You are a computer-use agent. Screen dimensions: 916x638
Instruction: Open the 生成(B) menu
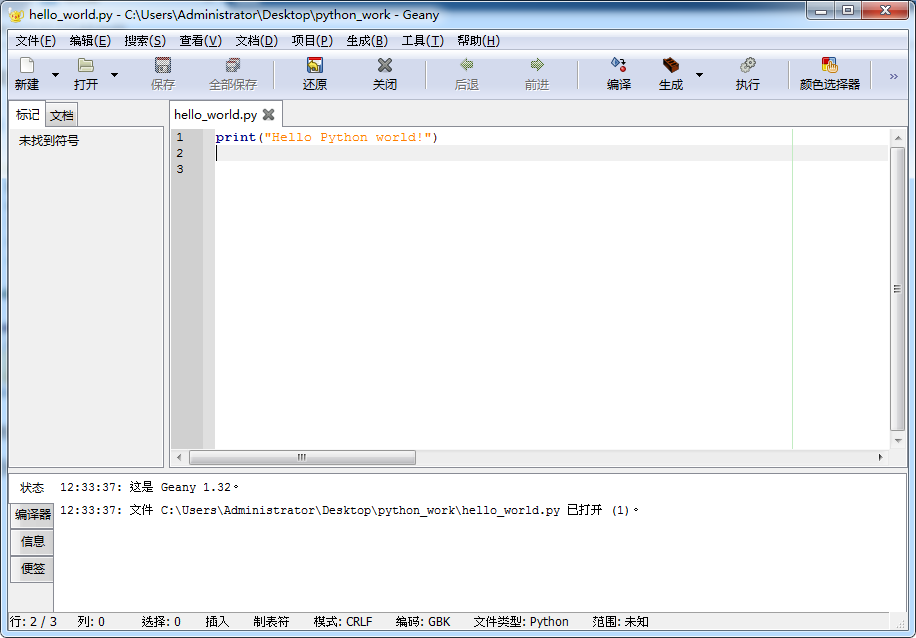367,41
